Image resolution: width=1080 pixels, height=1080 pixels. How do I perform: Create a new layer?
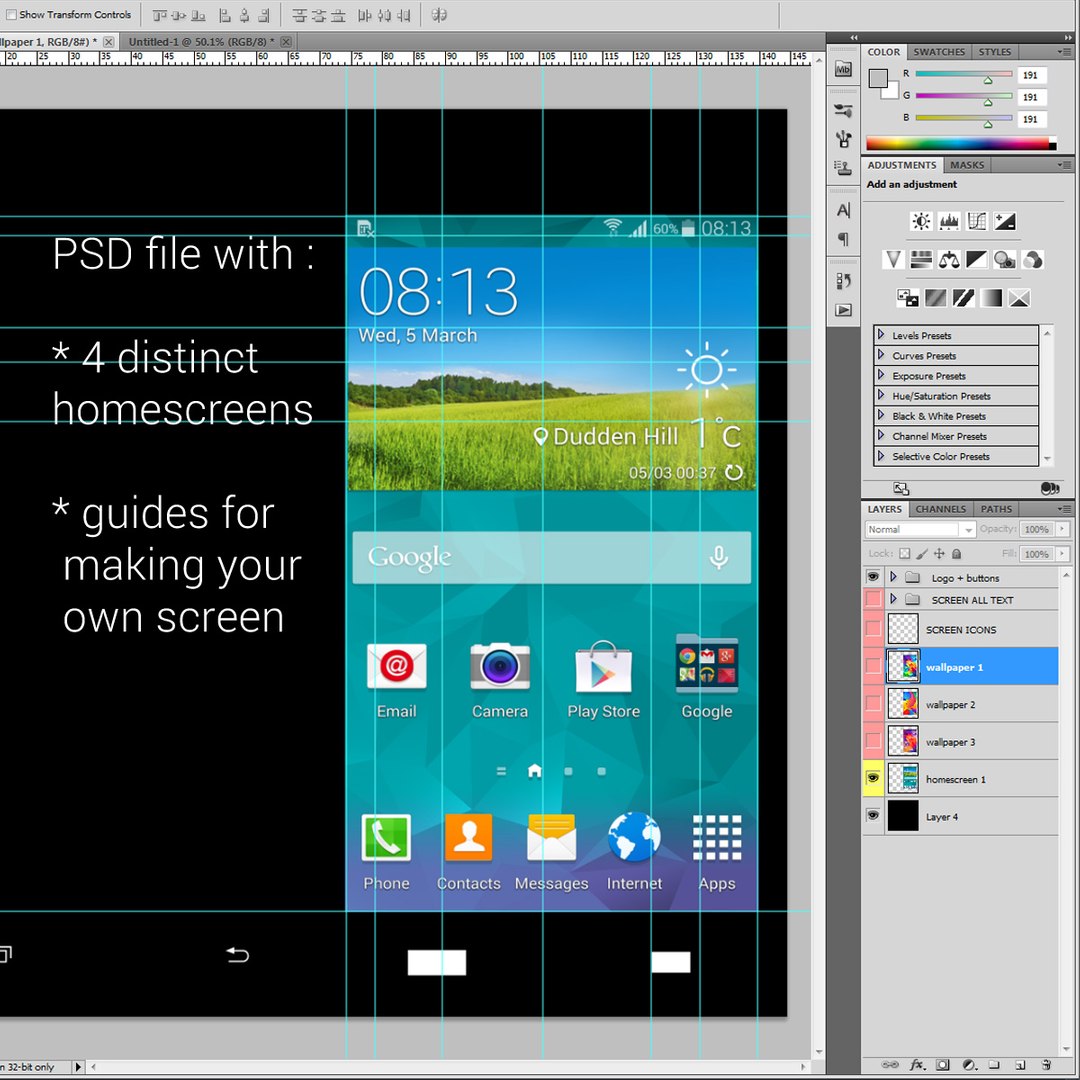coord(1020,1065)
